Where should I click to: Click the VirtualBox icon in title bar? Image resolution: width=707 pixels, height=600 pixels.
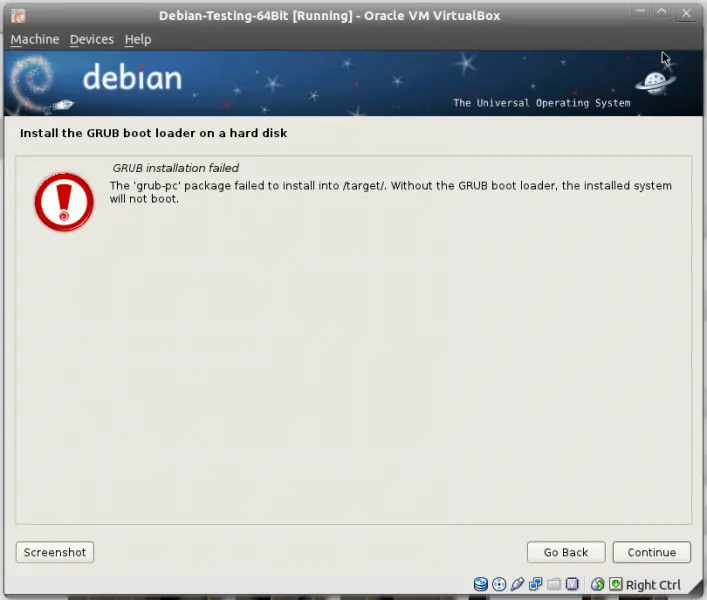point(18,16)
